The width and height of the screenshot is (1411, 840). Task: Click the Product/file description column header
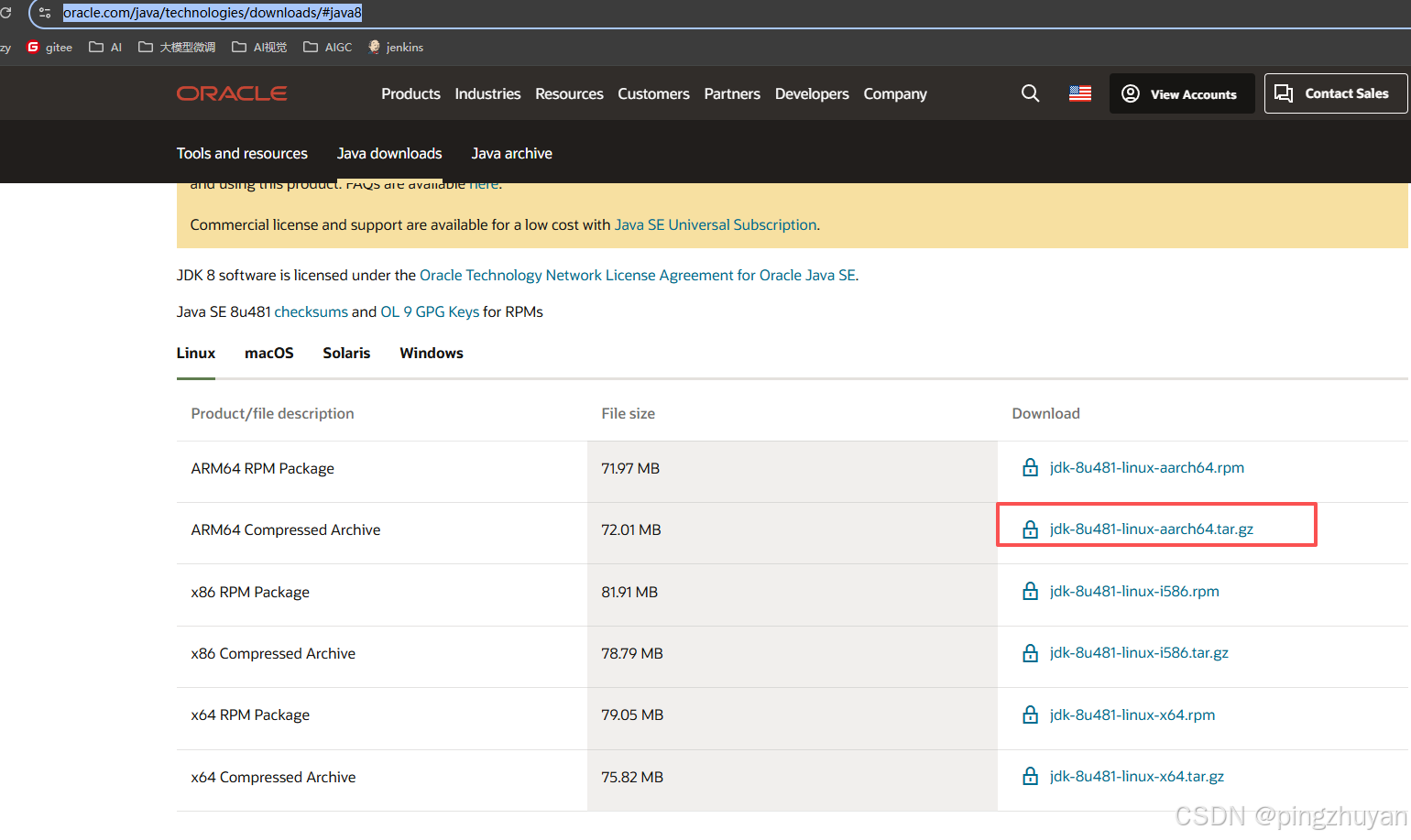(272, 413)
